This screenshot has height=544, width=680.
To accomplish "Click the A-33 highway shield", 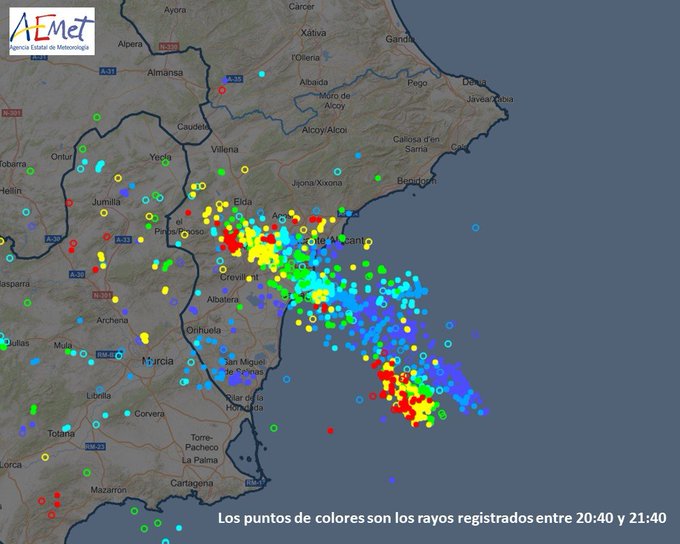I will (124, 240).
